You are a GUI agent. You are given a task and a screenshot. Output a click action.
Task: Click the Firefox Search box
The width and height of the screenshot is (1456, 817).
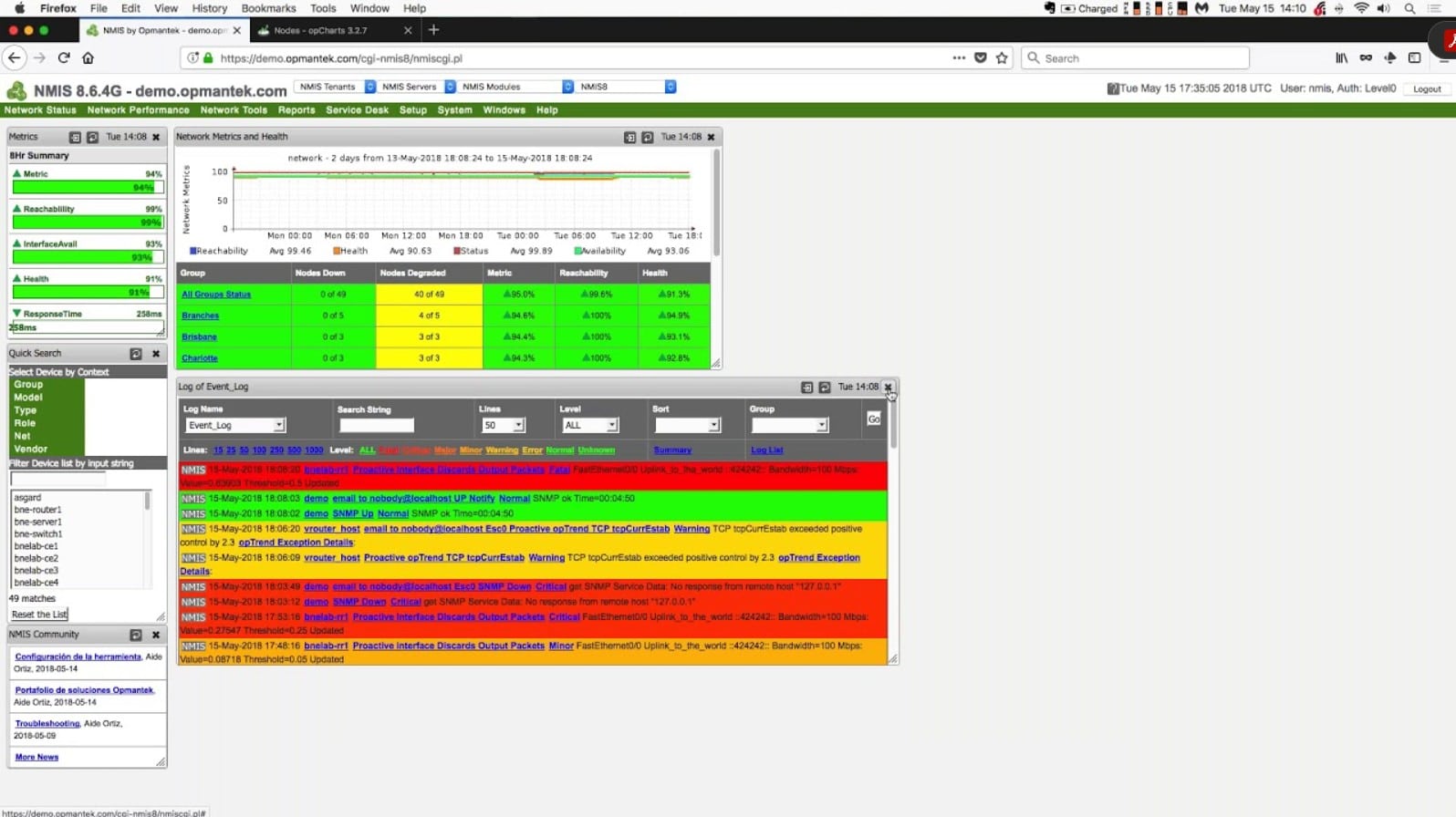tap(1135, 57)
